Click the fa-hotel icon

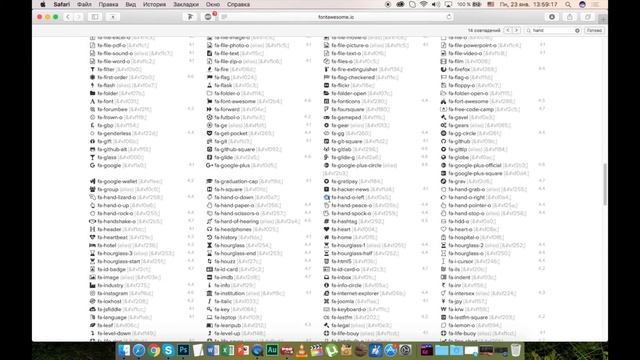click(x=92, y=245)
